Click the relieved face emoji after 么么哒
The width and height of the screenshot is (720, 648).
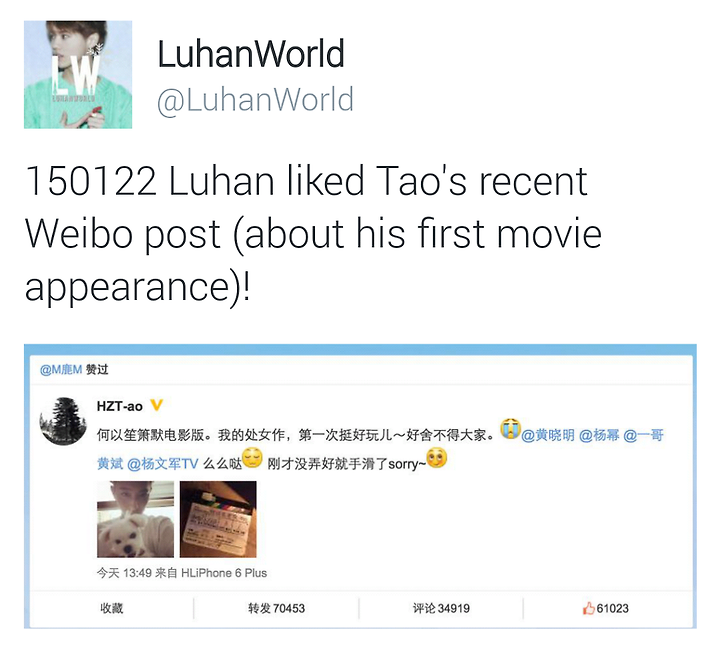click(x=252, y=458)
